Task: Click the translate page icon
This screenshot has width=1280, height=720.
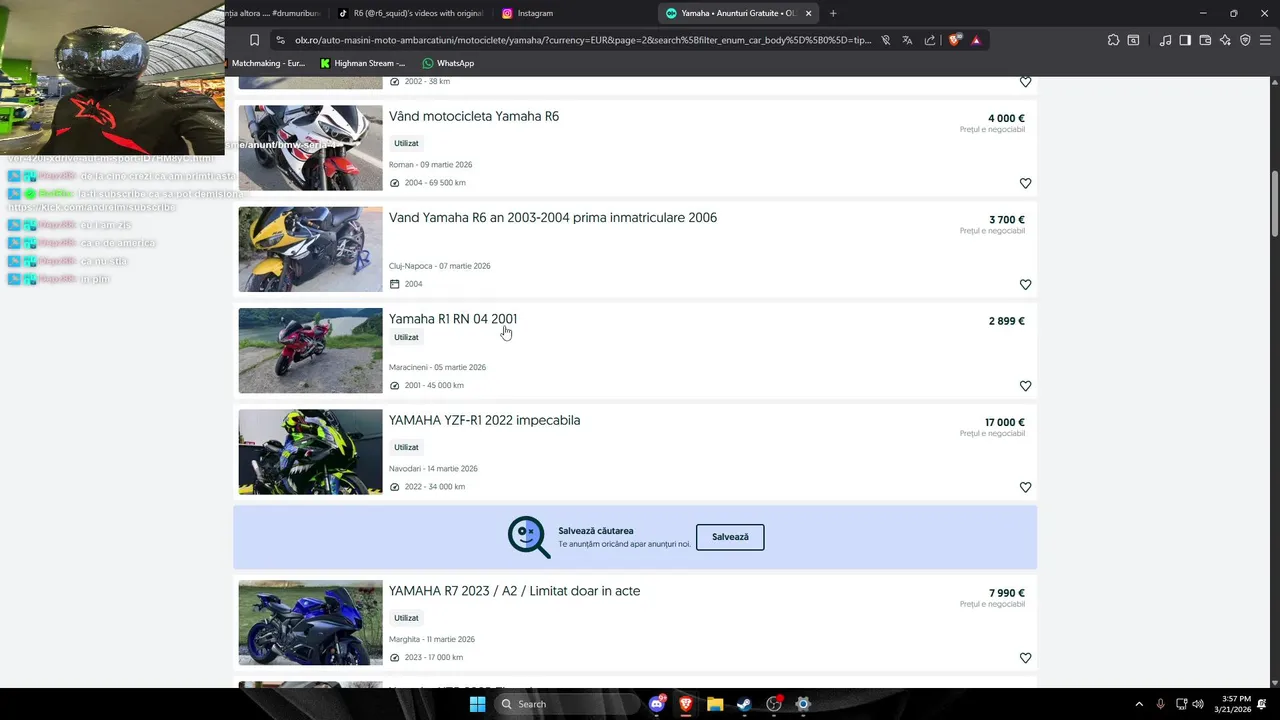Action: 907,40
